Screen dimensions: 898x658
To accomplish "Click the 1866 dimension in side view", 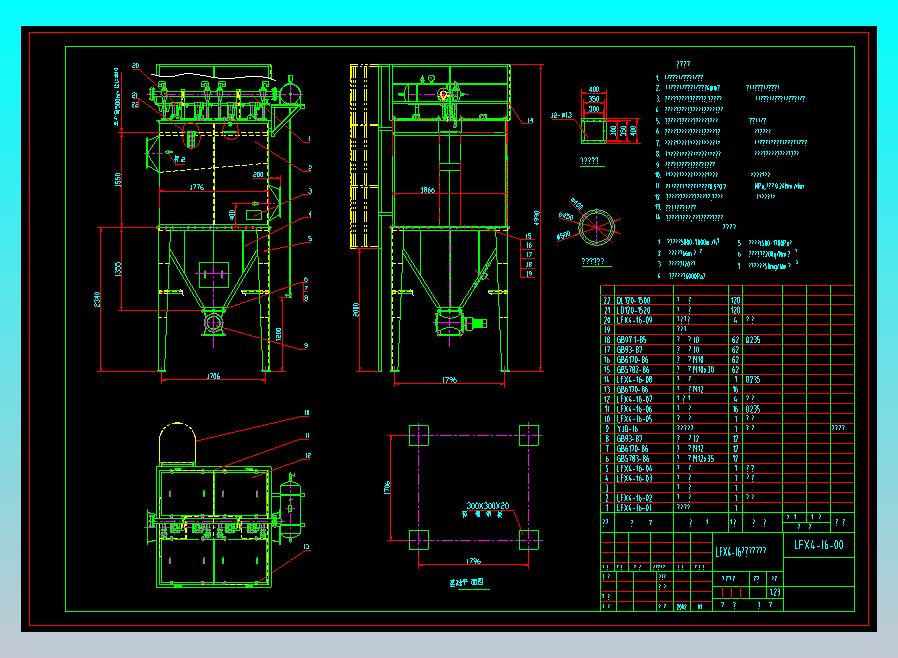I will [x=427, y=190].
